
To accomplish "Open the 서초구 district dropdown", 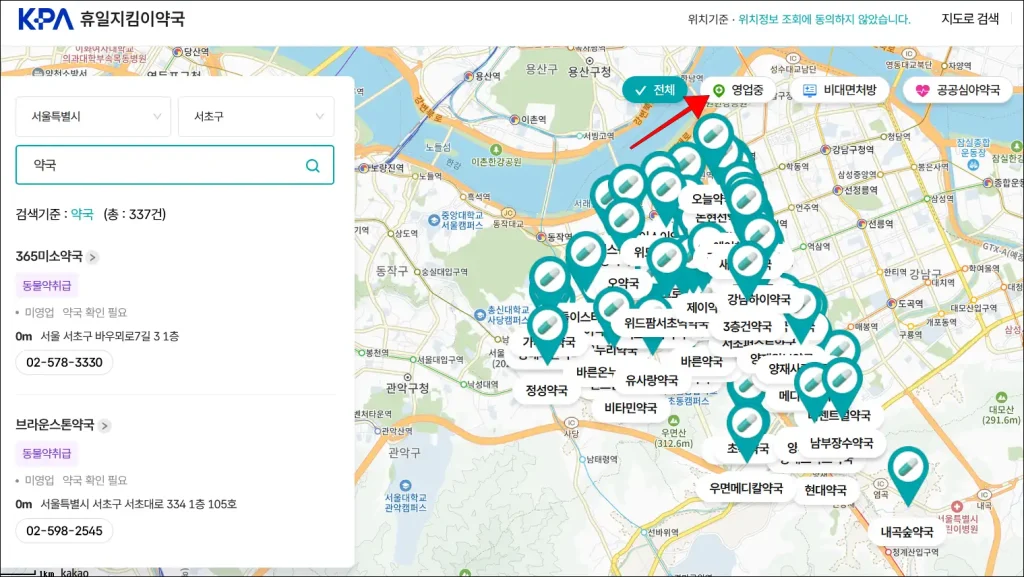I will [256, 116].
